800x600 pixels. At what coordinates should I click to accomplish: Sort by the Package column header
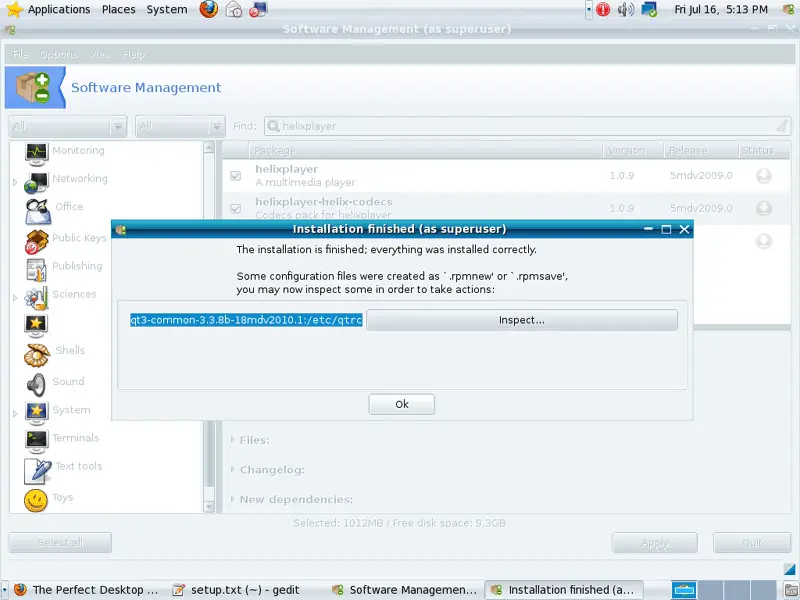point(426,151)
